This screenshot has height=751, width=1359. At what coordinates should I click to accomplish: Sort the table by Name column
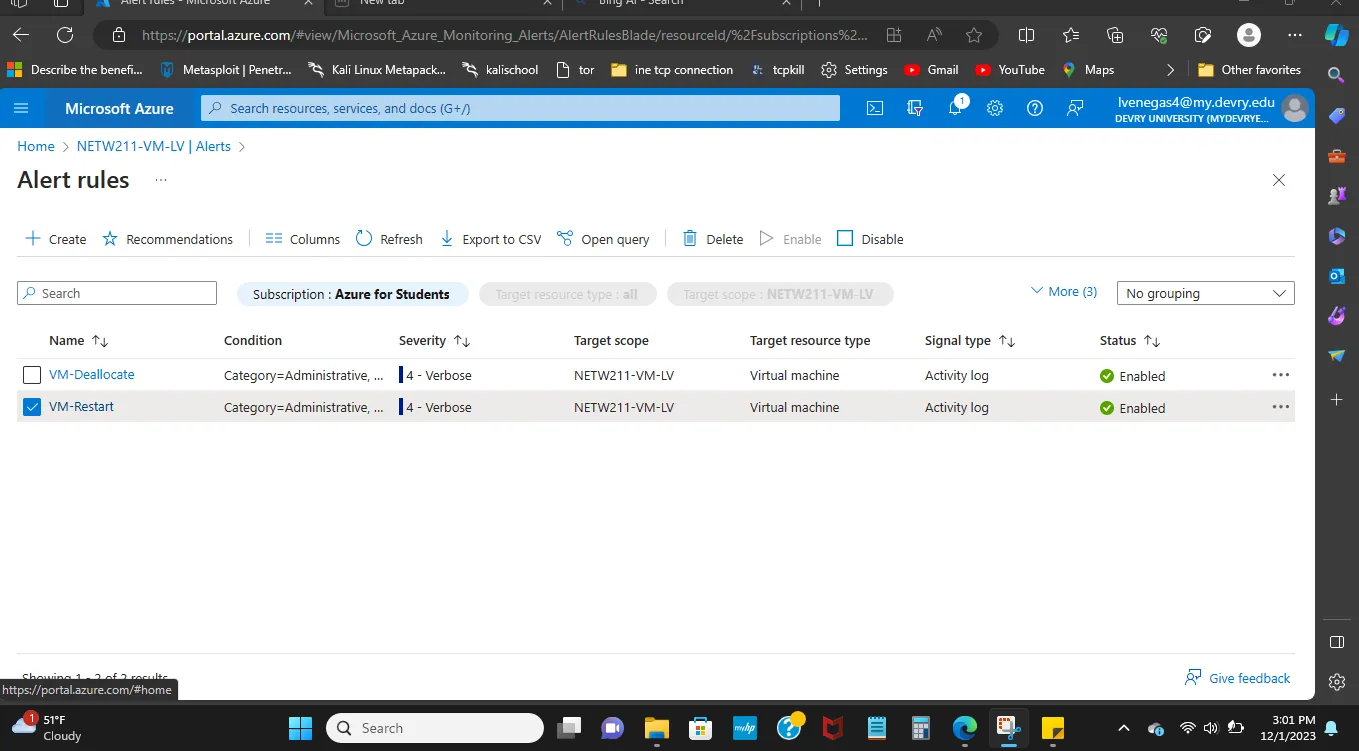click(x=79, y=340)
